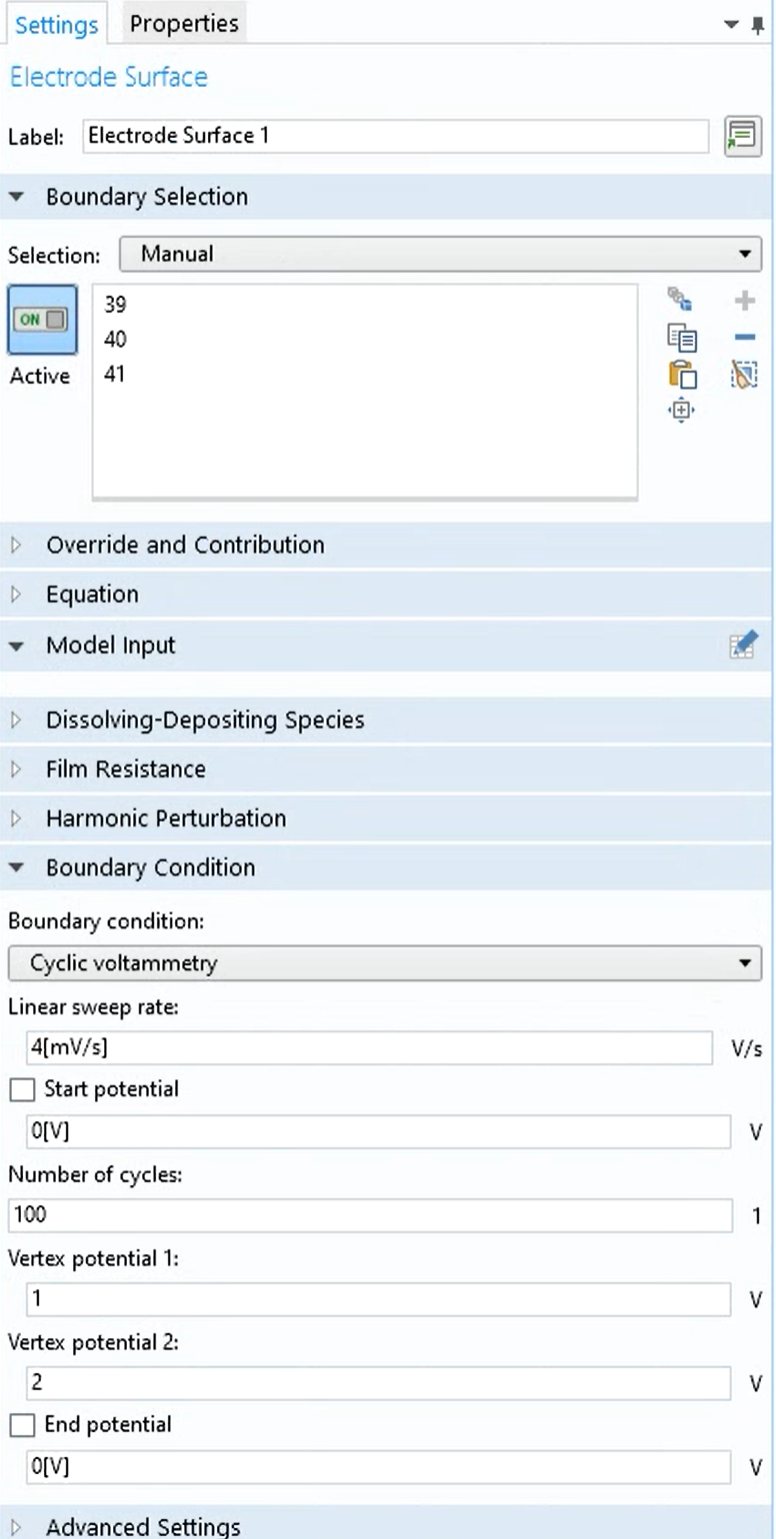776x1539 pixels.
Task: Click the Linear sweep rate input field
Action: tap(368, 1048)
